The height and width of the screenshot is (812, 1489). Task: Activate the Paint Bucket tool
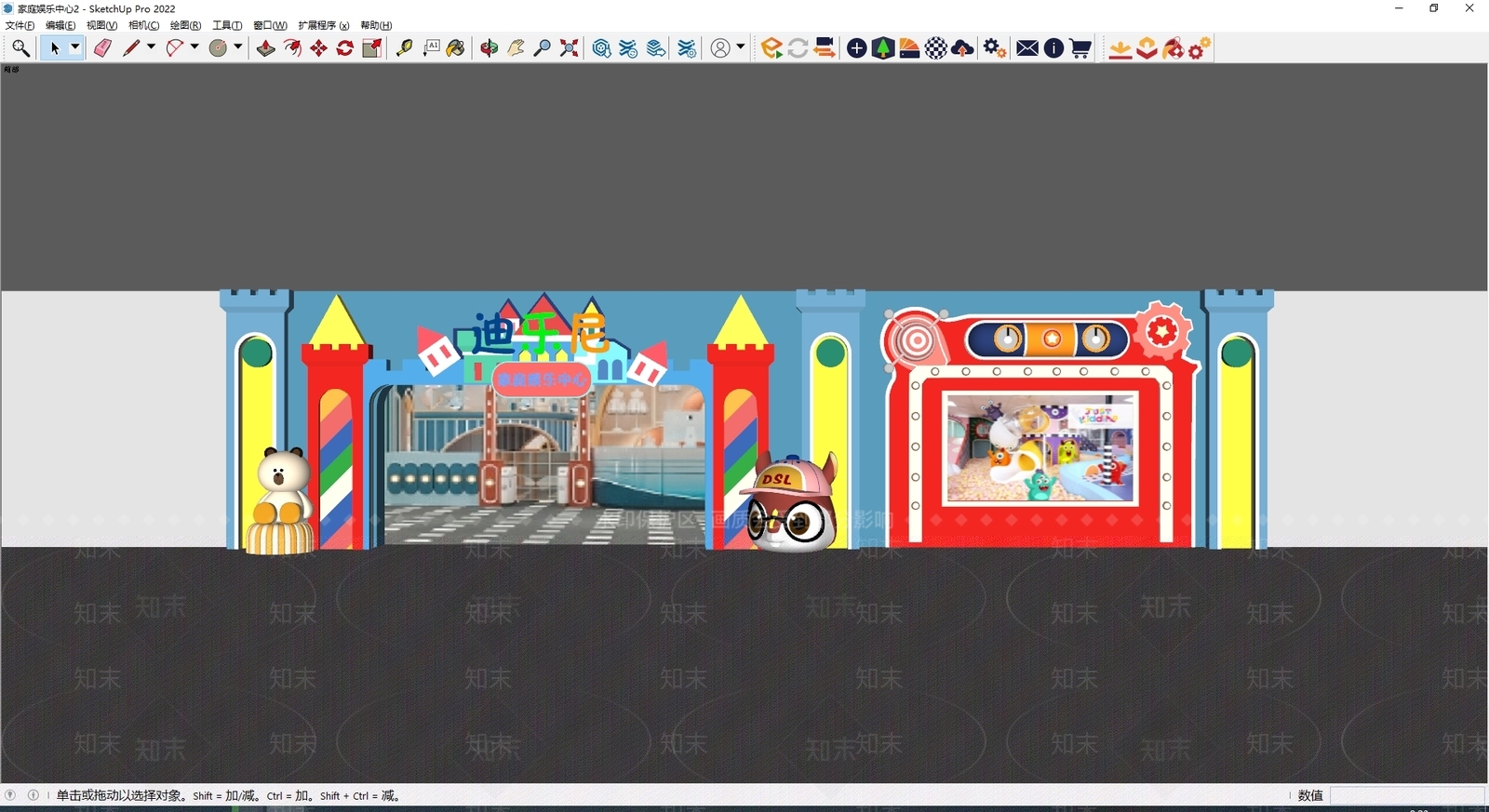click(456, 48)
